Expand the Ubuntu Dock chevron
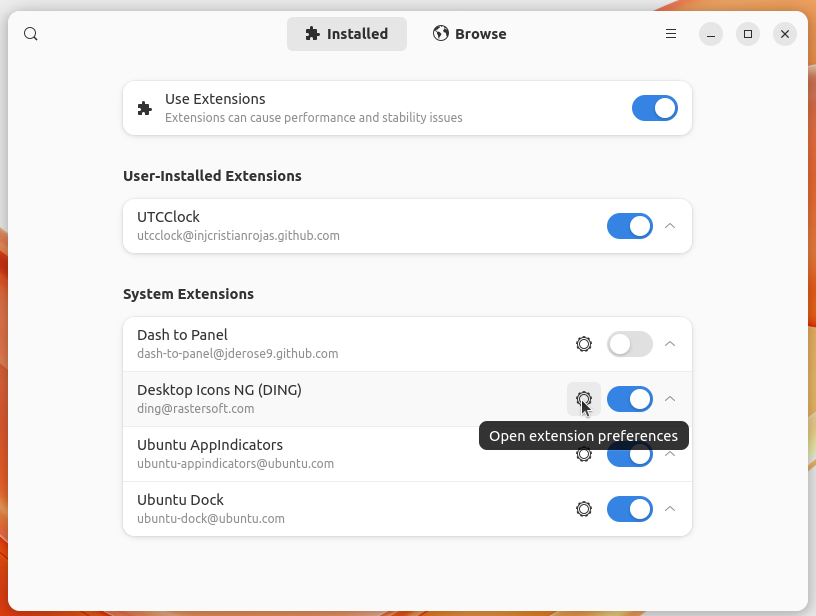 [x=670, y=509]
